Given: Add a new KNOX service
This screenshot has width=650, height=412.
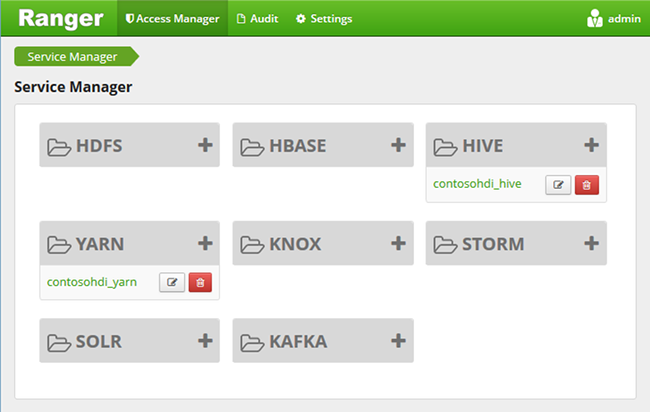Looking at the screenshot, I should (x=398, y=243).
